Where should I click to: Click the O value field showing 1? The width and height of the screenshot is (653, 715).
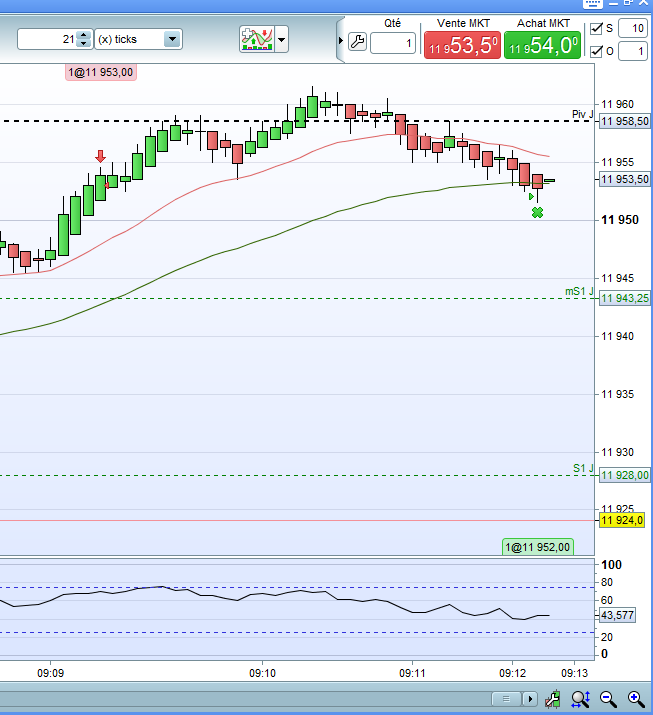point(633,51)
